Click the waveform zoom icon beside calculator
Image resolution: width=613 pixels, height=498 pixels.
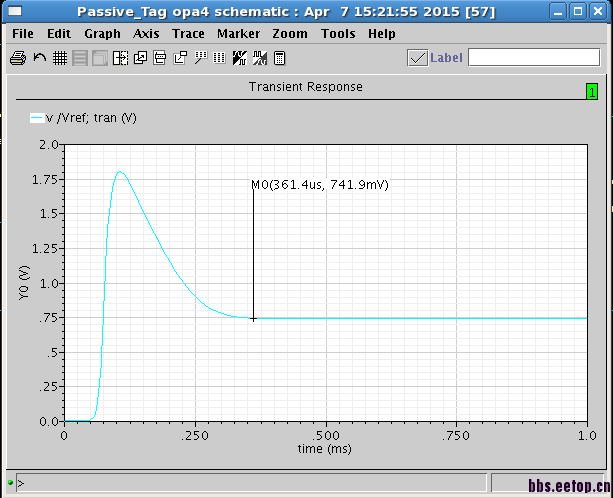[260, 58]
